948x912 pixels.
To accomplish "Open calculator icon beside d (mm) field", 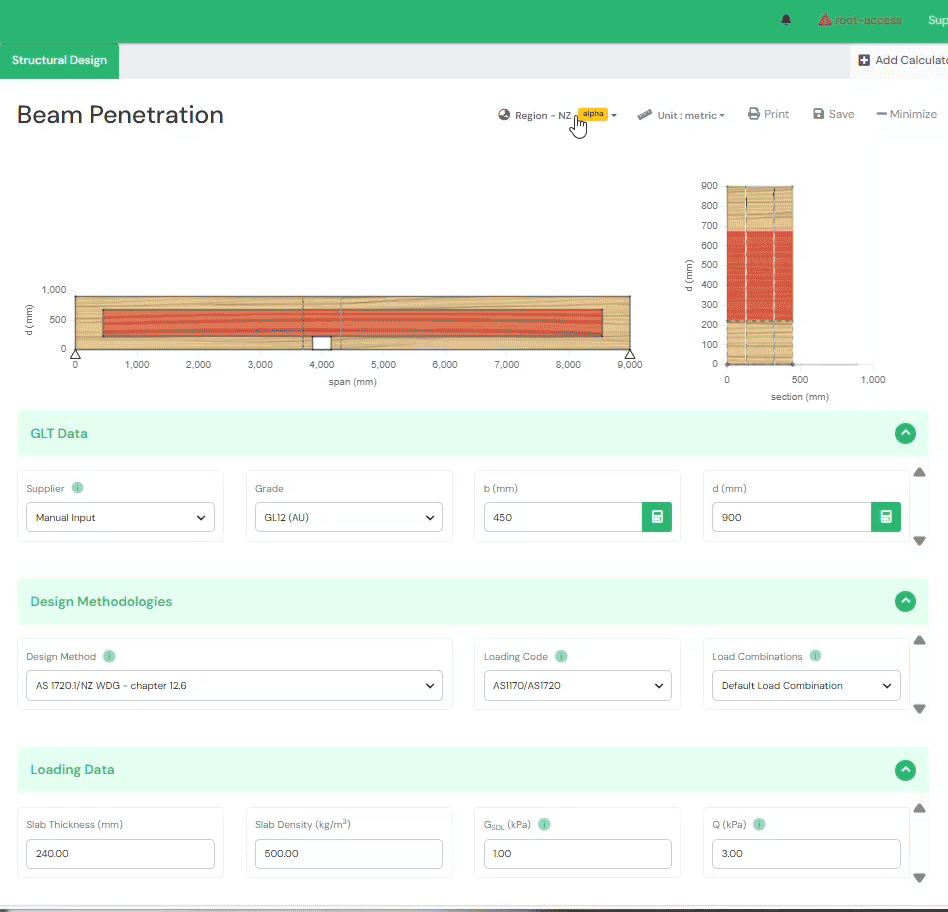I will click(x=885, y=517).
